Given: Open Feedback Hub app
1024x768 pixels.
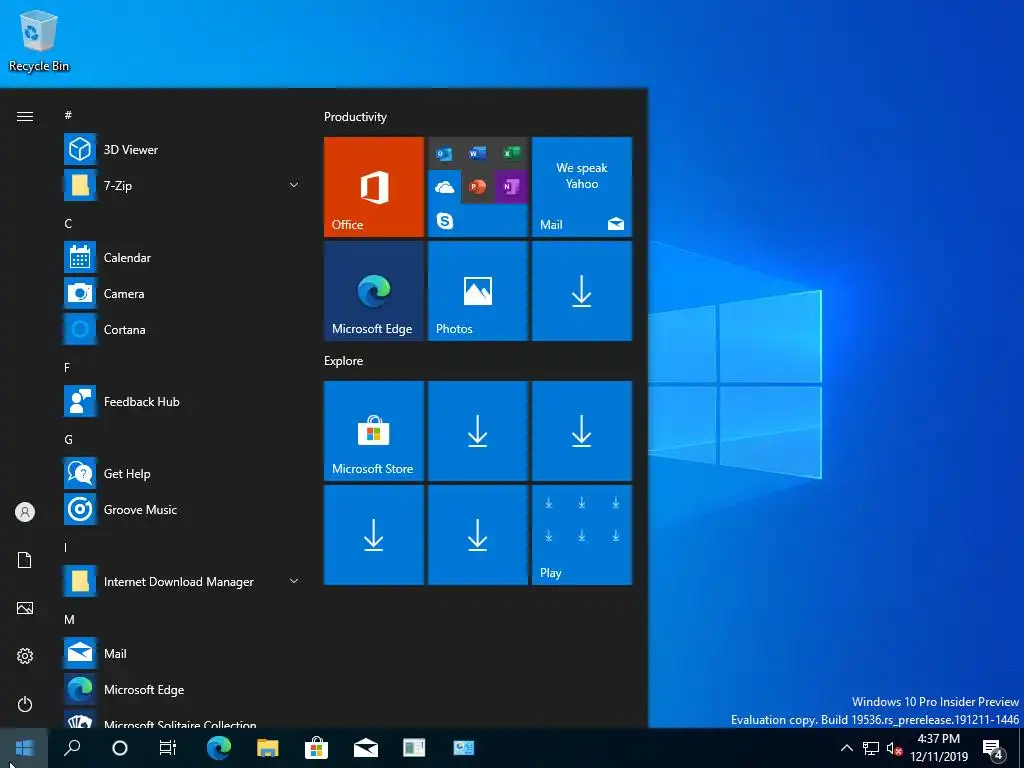Looking at the screenshot, I should (x=183, y=402).
